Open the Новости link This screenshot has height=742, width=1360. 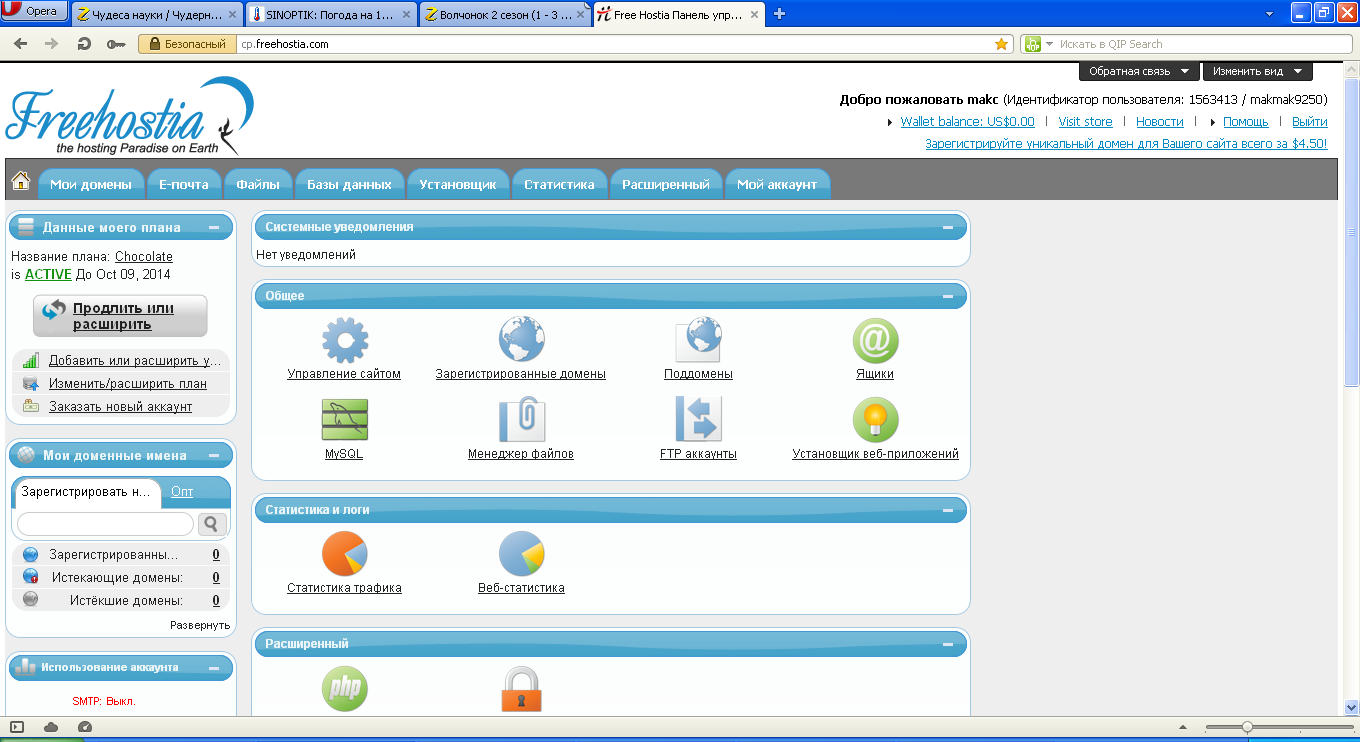tap(1159, 121)
